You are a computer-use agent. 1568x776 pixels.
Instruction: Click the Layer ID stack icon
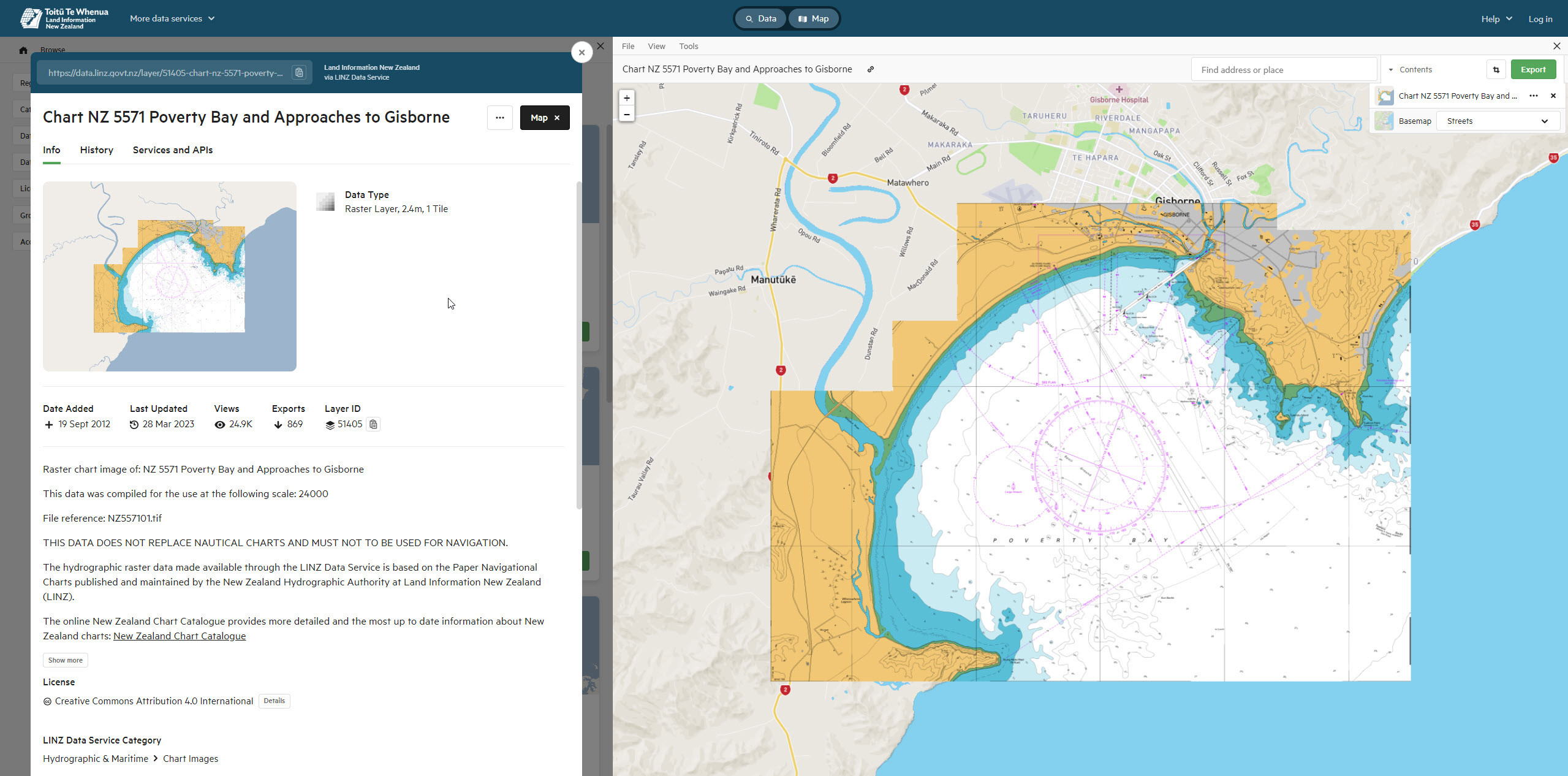point(330,425)
